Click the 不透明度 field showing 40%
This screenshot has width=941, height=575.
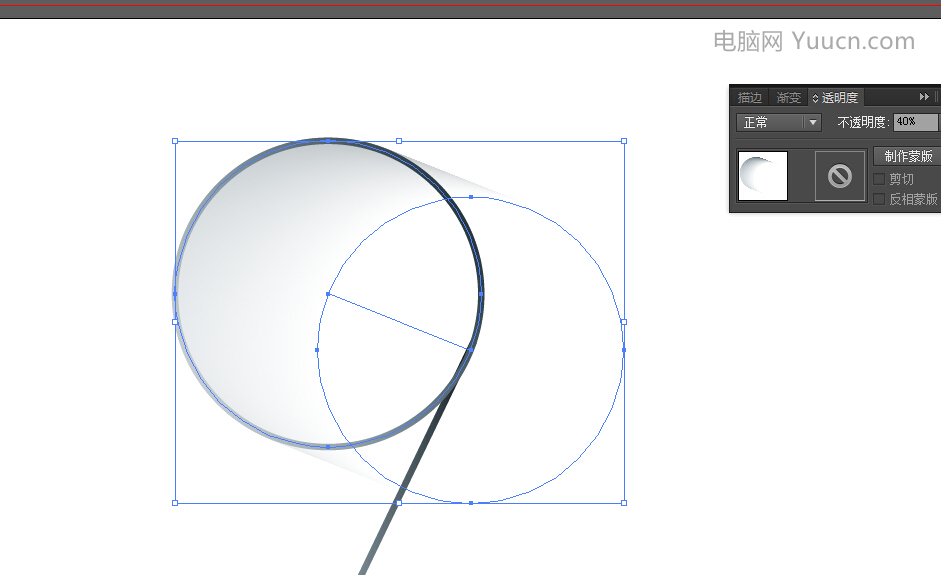pyautogui.click(x=915, y=122)
